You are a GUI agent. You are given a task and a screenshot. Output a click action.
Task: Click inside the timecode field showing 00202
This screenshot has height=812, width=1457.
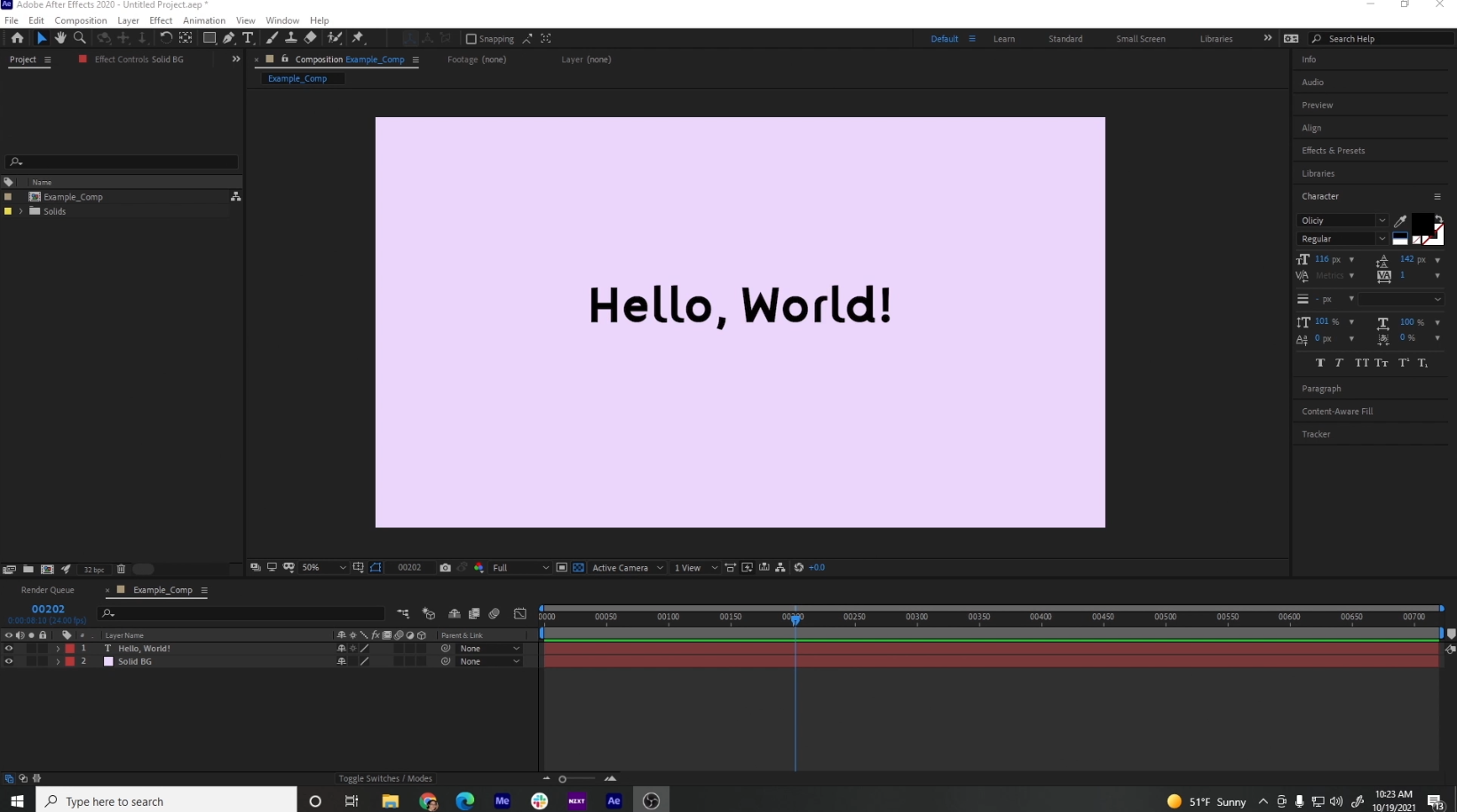click(409, 568)
